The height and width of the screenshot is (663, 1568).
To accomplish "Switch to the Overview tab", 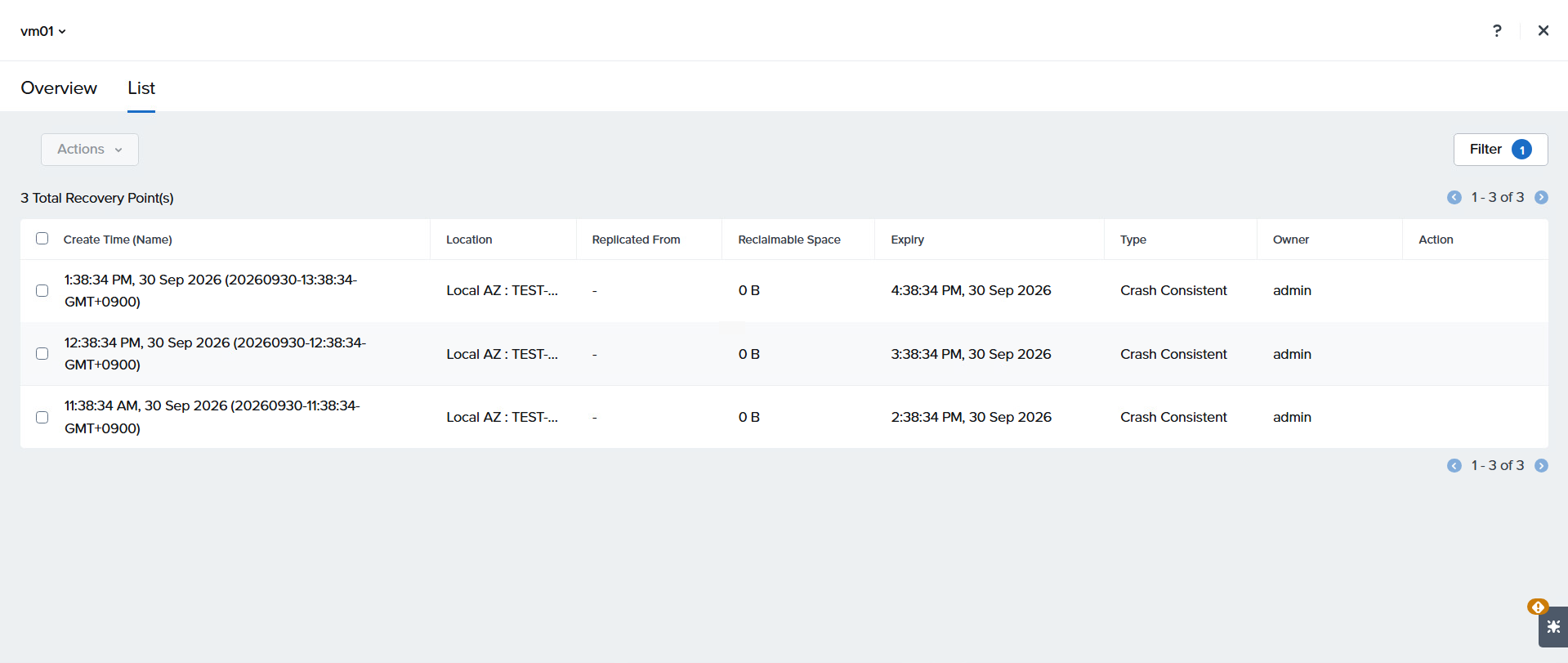I will (59, 87).
